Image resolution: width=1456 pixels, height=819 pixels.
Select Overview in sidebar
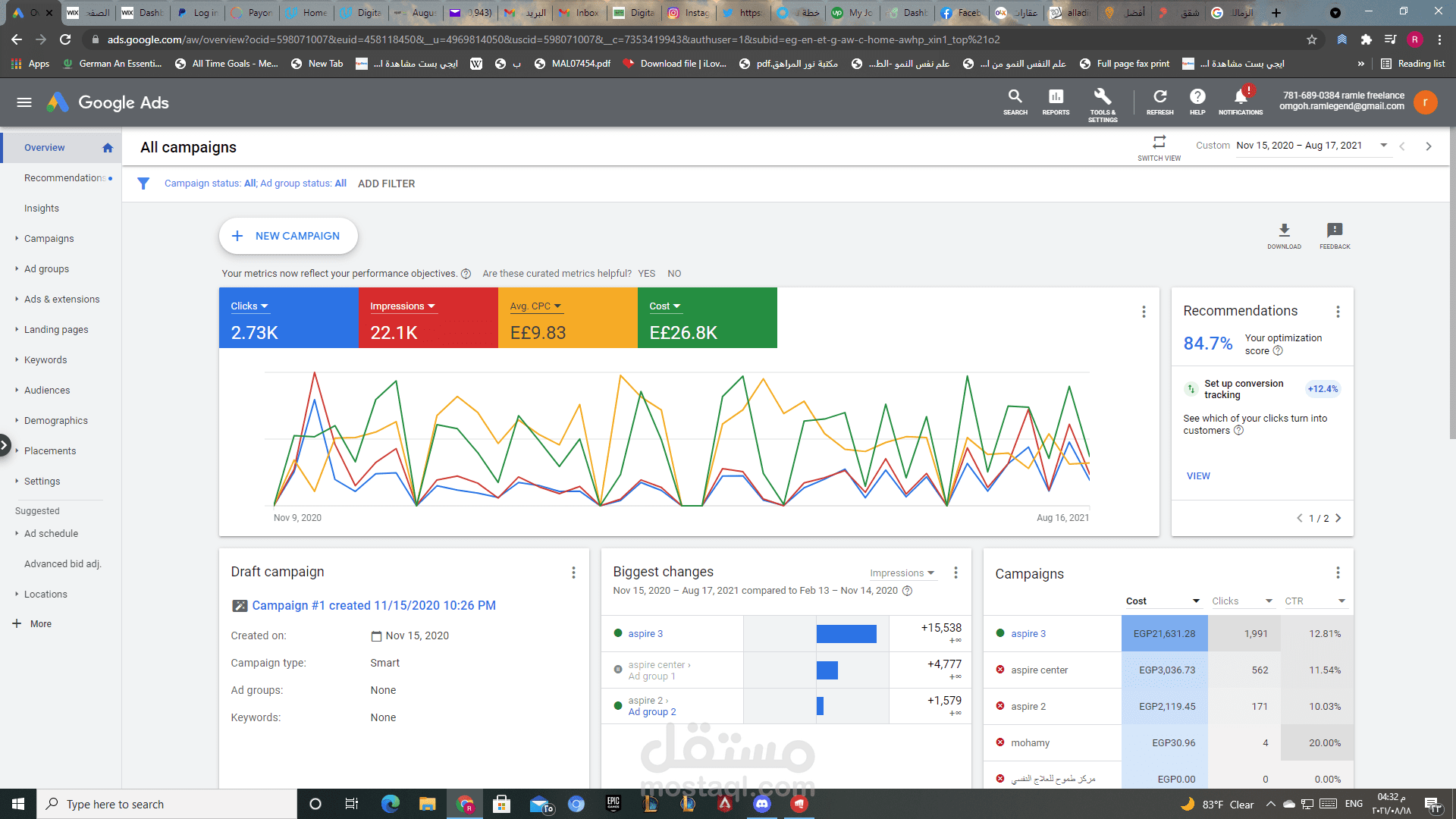pos(44,148)
